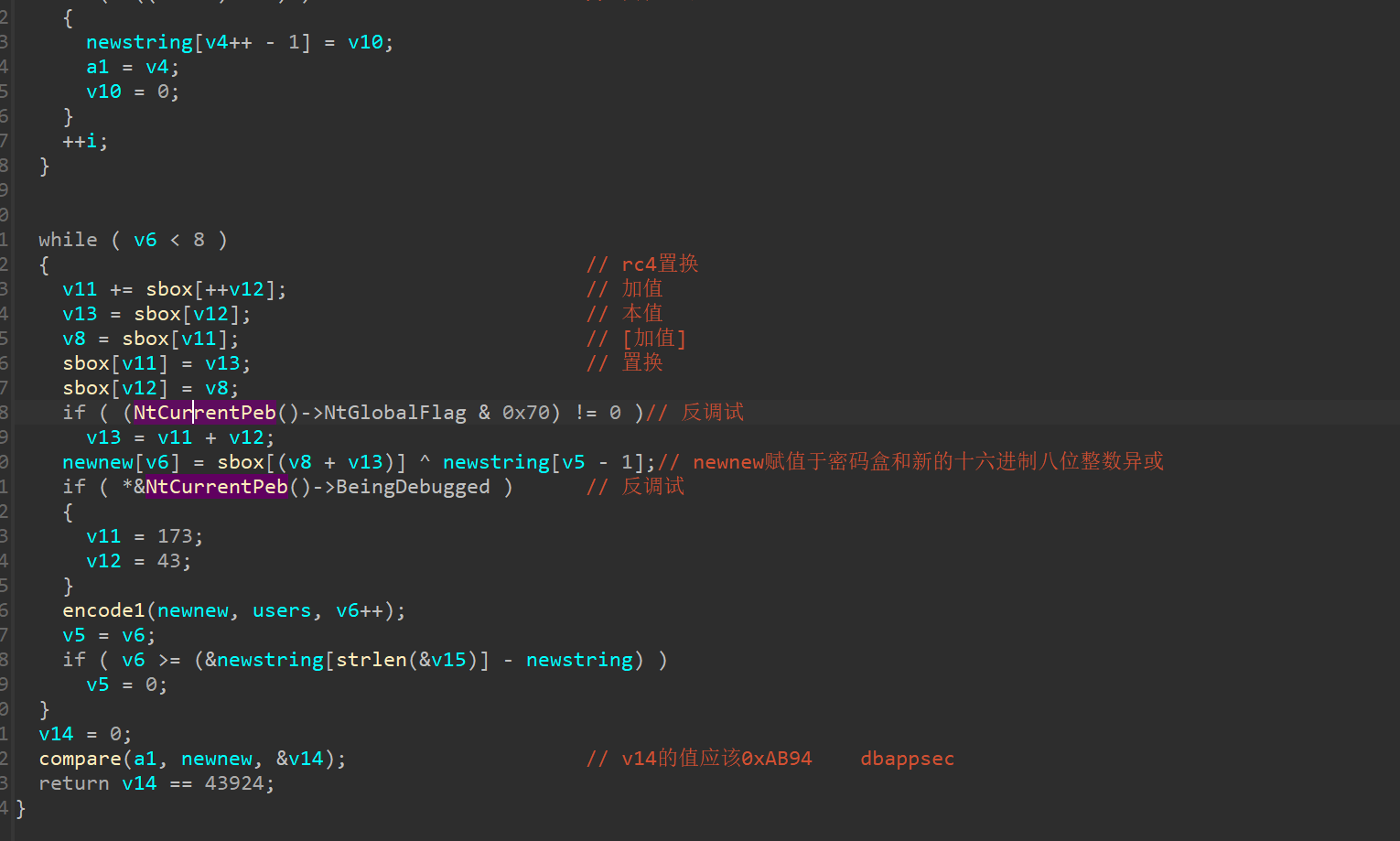This screenshot has height=841, width=1400.
Task: Click NtCurrentPeb on the NtGlobalFlag line
Action: click(204, 413)
